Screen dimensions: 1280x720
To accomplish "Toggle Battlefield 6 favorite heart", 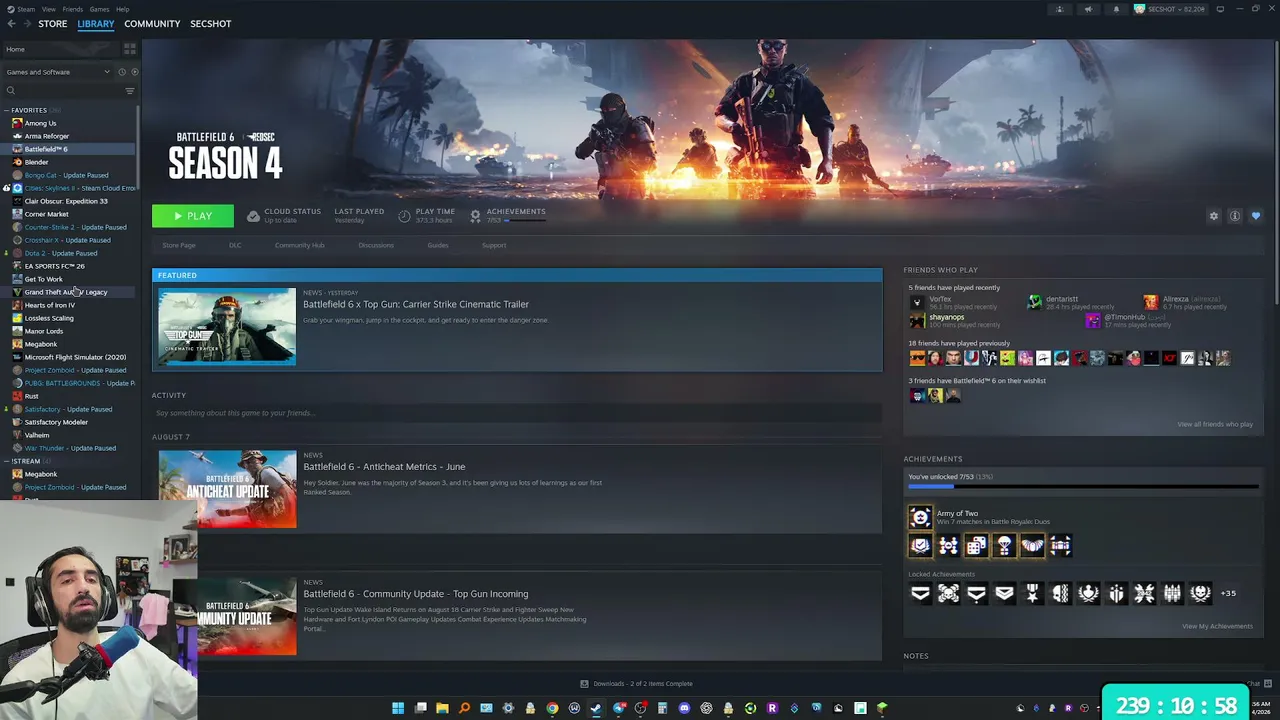I will (x=1256, y=216).
